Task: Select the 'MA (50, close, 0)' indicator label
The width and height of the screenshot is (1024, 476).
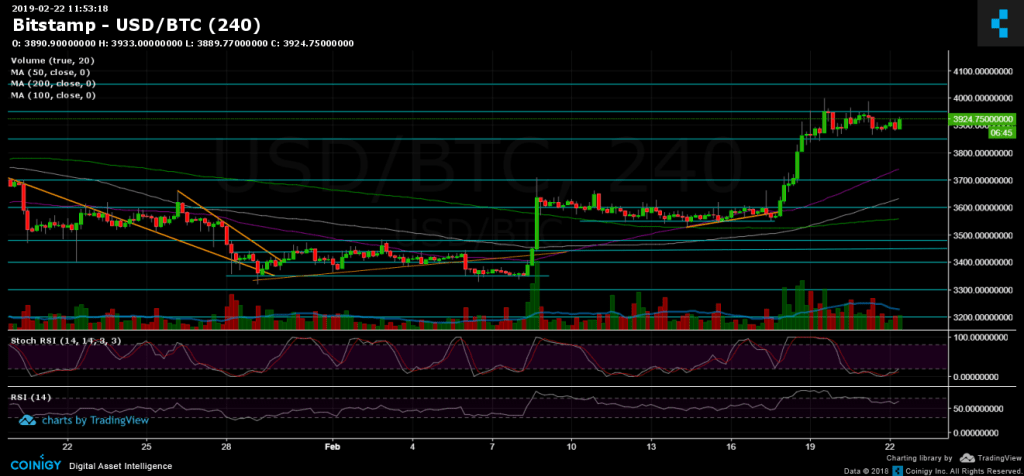Action: click(x=51, y=72)
